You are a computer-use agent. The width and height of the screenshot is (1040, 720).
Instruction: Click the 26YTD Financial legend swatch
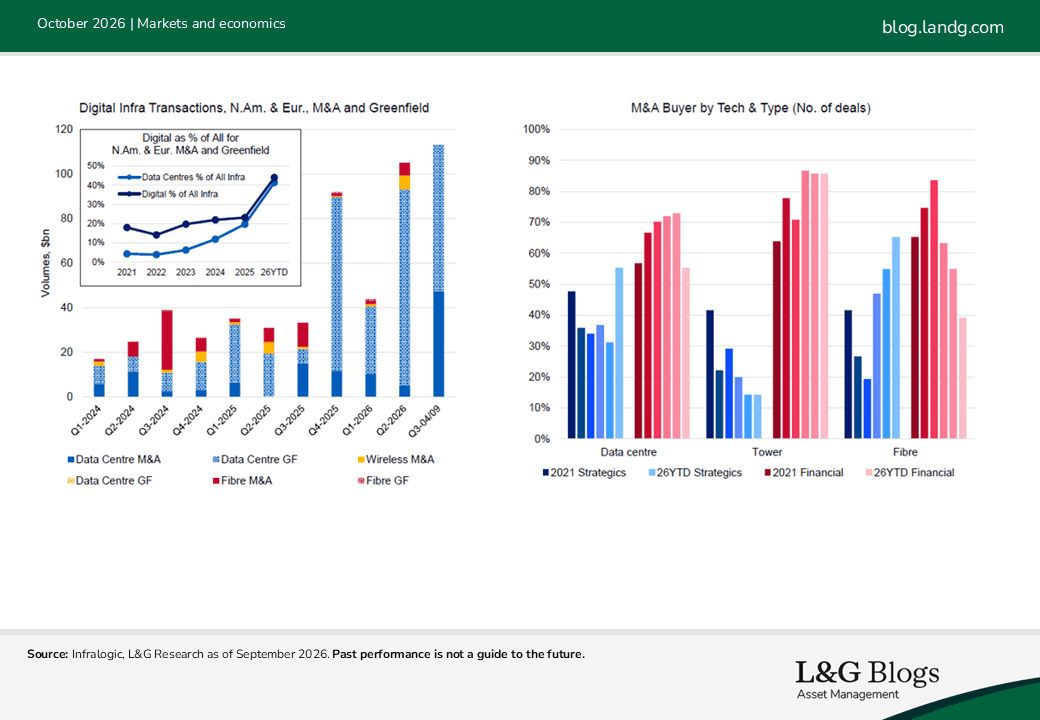[869, 473]
